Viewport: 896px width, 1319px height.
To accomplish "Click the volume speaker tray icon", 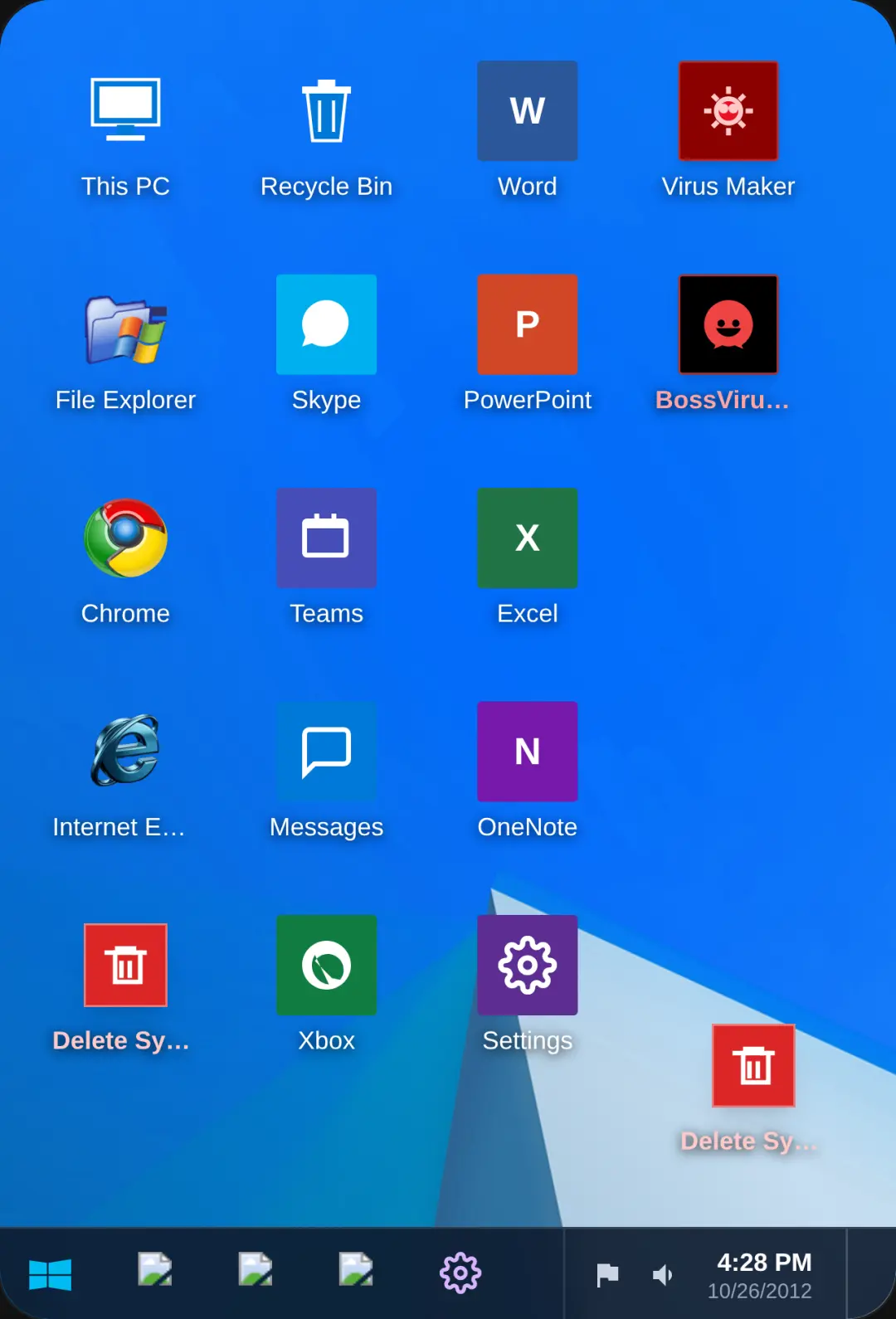I will click(662, 1275).
